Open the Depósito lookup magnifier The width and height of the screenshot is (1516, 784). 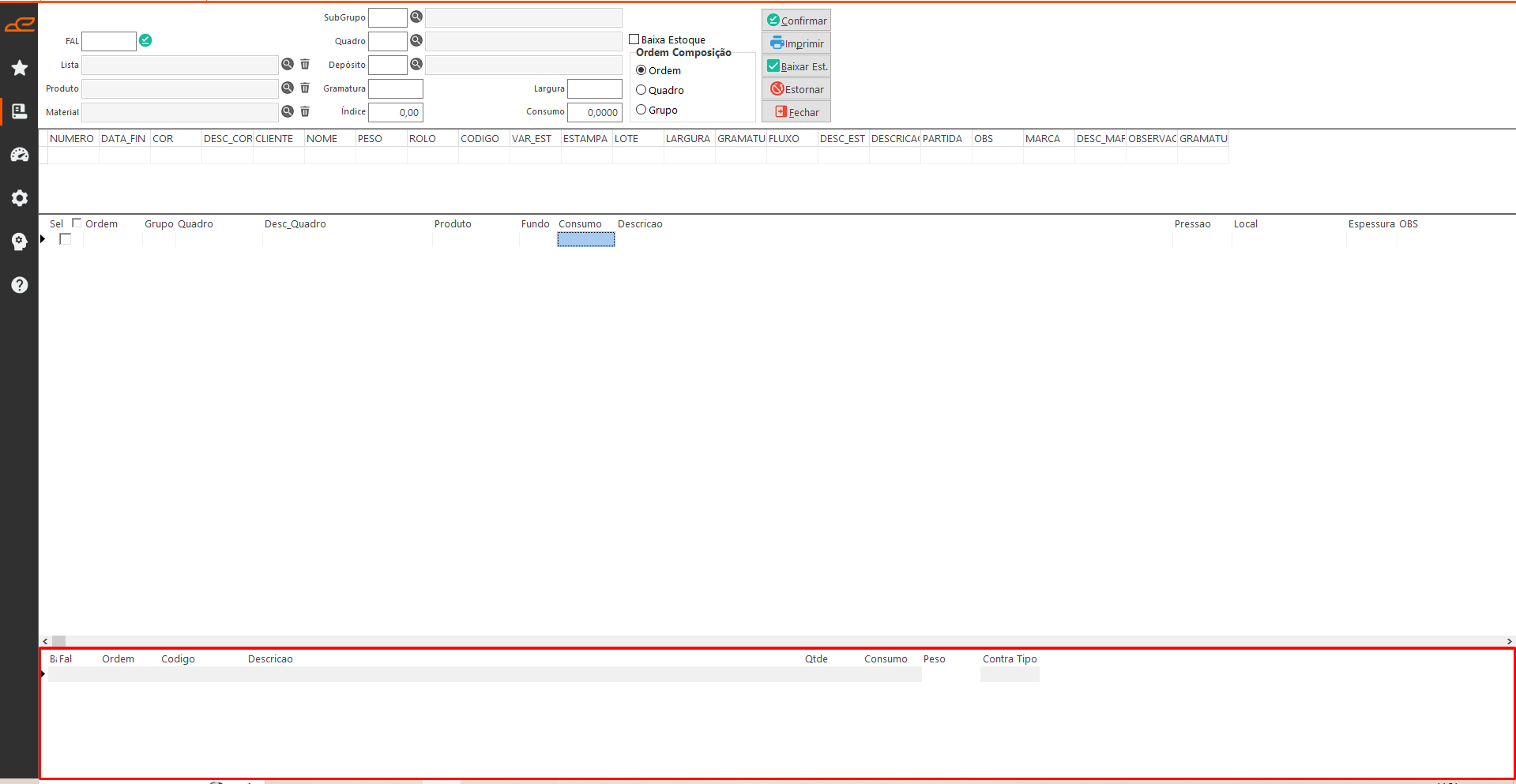(x=416, y=64)
